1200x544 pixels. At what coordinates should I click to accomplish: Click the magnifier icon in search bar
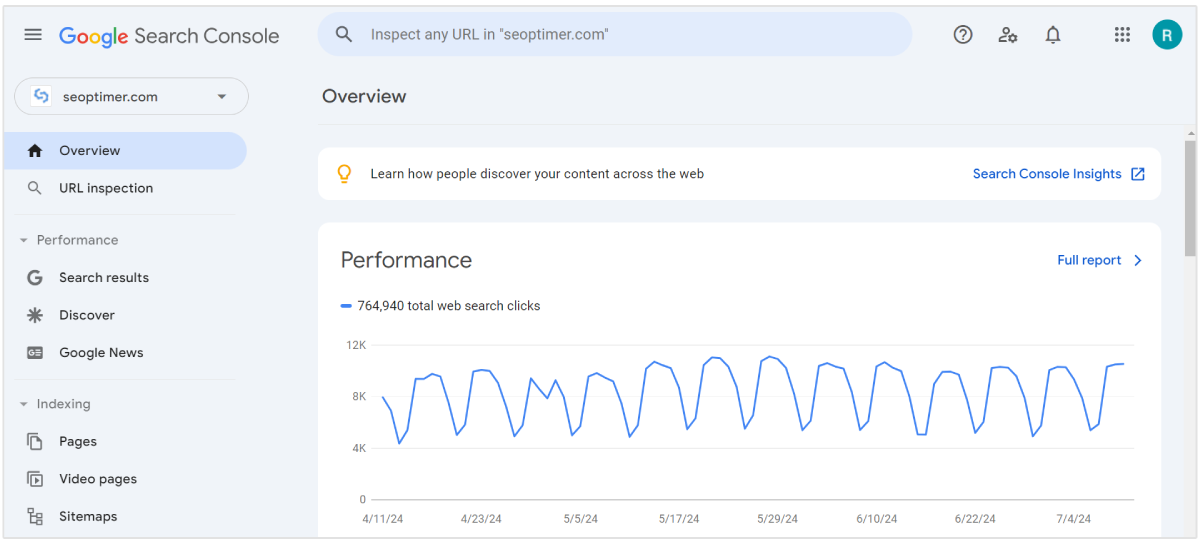point(344,35)
